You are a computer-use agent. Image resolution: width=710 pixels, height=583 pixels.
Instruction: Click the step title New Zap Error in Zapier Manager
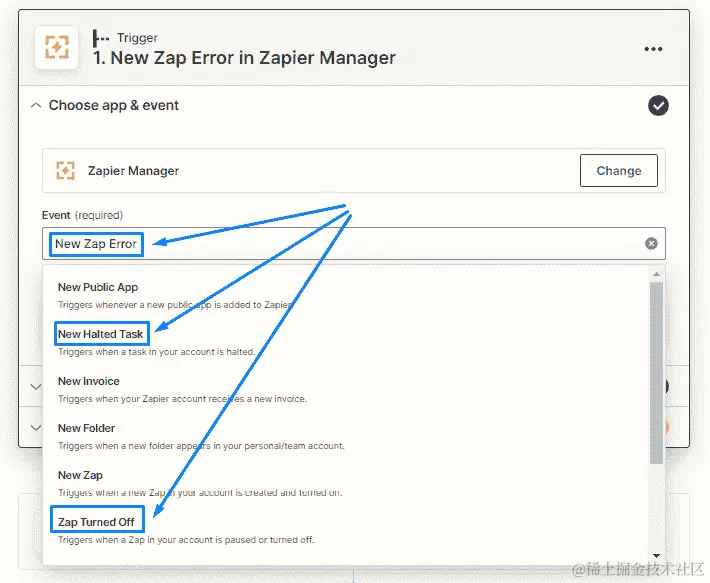(244, 58)
